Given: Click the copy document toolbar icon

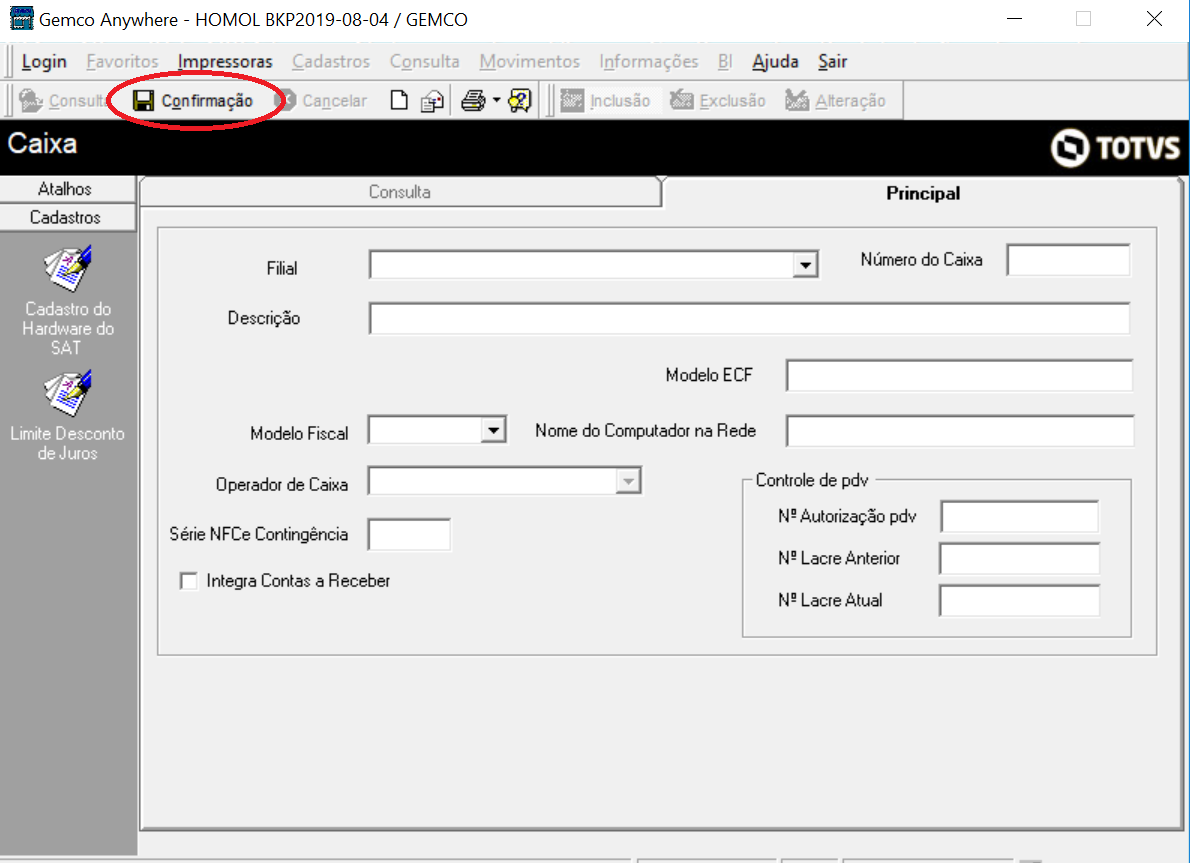Looking at the screenshot, I should coord(432,100).
